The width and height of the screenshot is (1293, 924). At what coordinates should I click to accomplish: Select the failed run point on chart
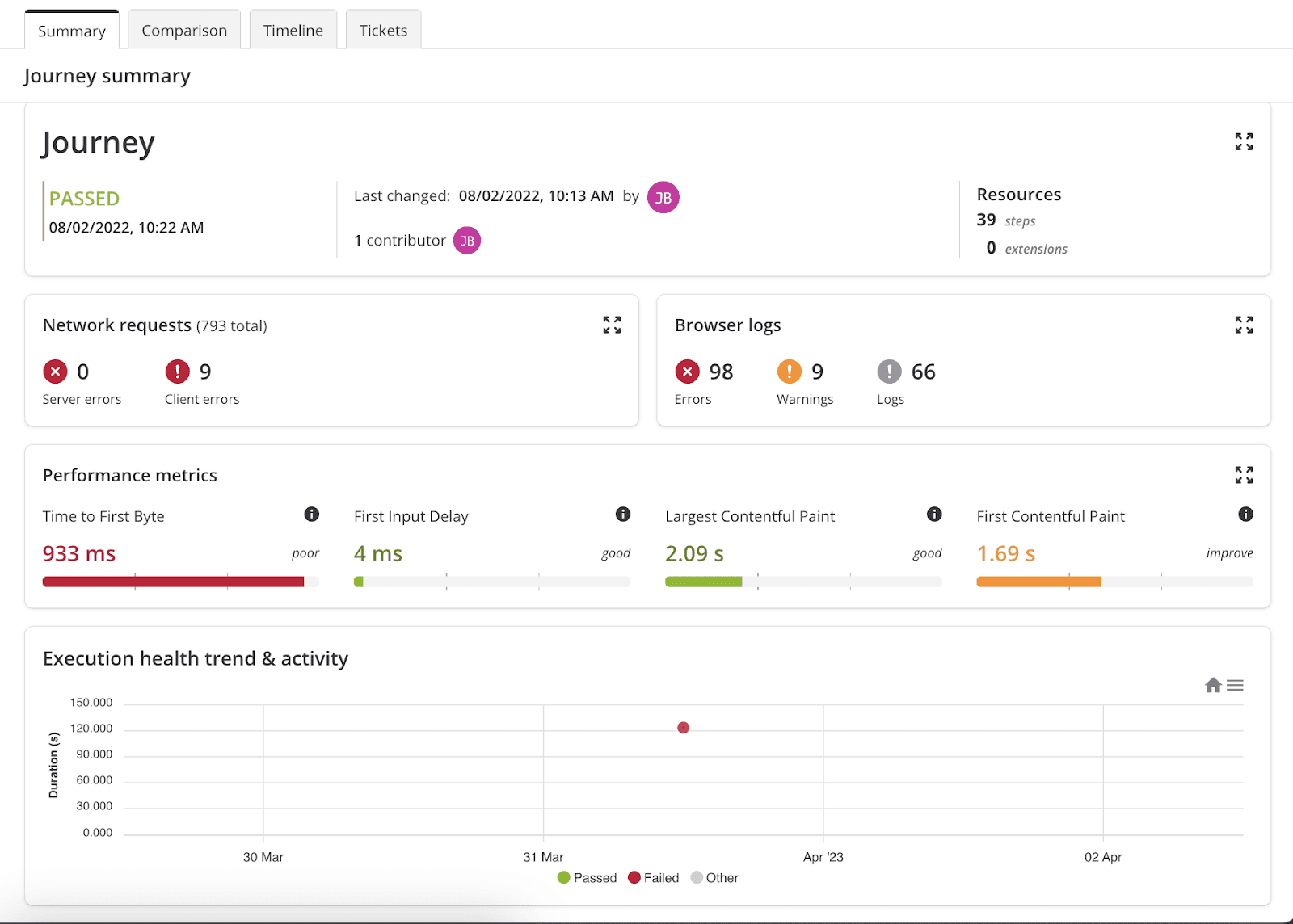pyautogui.click(x=684, y=728)
